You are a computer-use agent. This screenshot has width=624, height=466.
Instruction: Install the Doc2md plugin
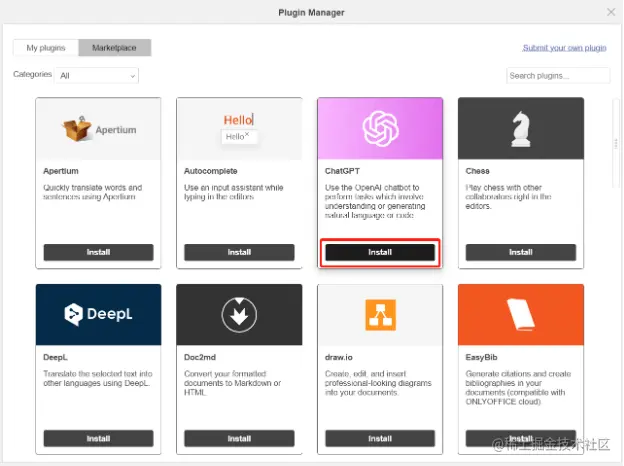pyautogui.click(x=239, y=439)
